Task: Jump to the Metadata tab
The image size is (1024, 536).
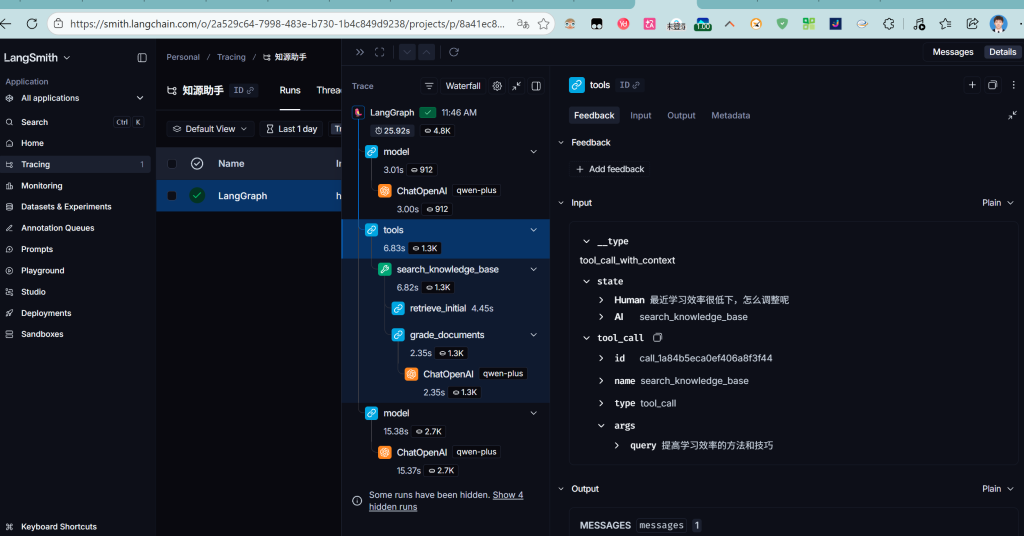Action: (x=730, y=116)
